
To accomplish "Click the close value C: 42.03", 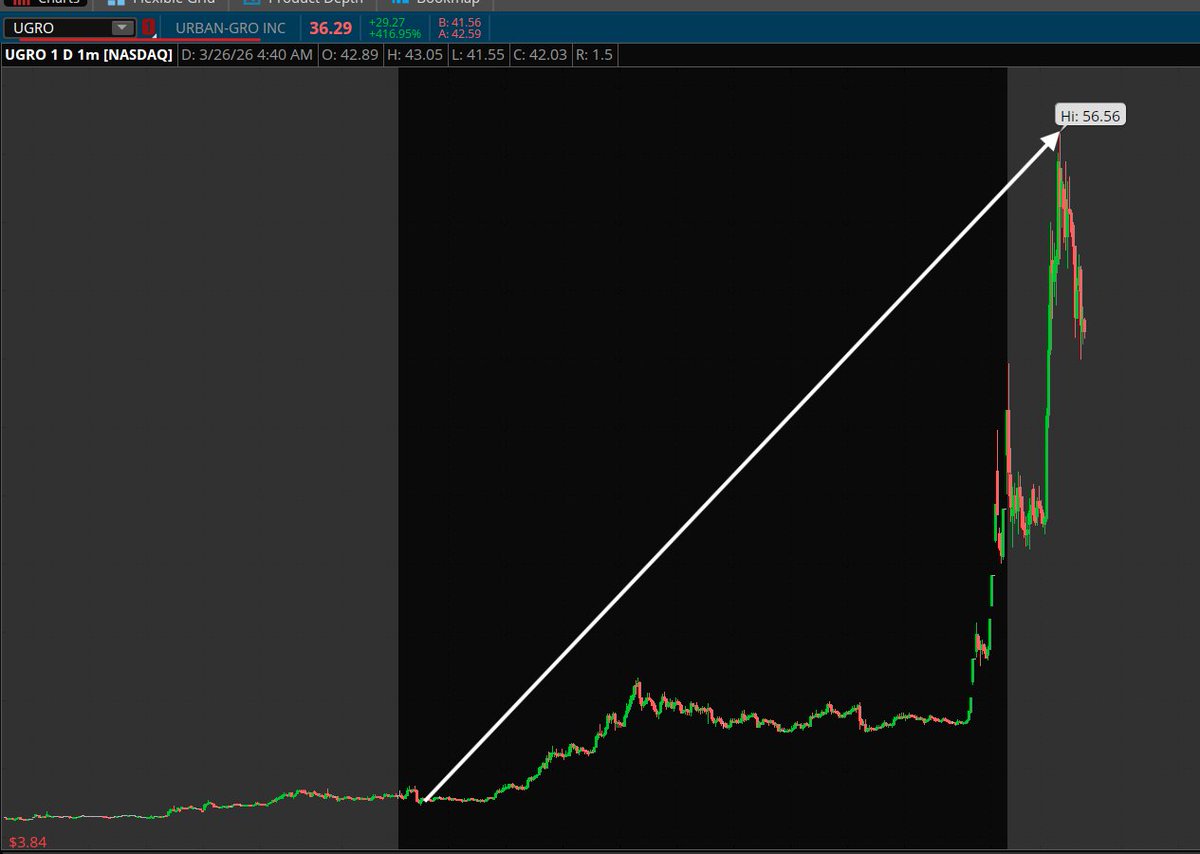I will [x=540, y=54].
